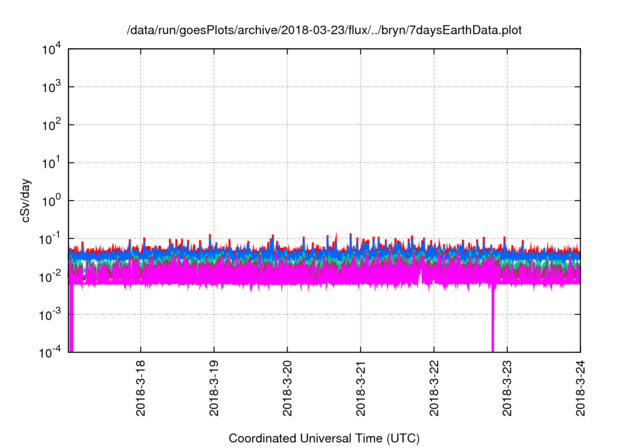Click the 10^-4 y-axis tick label
Viewport: 640px width, 448px height.
point(50,352)
